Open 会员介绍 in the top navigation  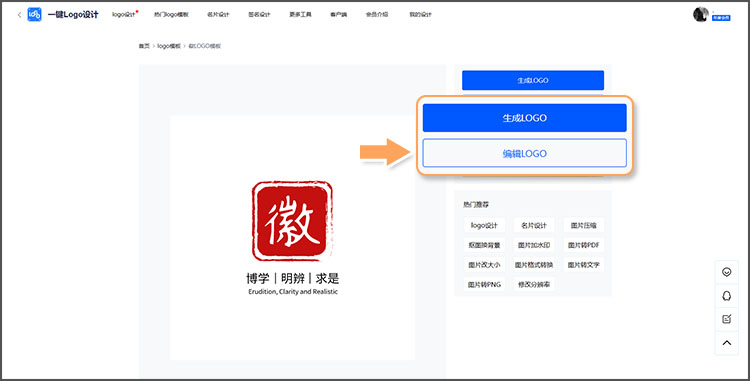377,14
